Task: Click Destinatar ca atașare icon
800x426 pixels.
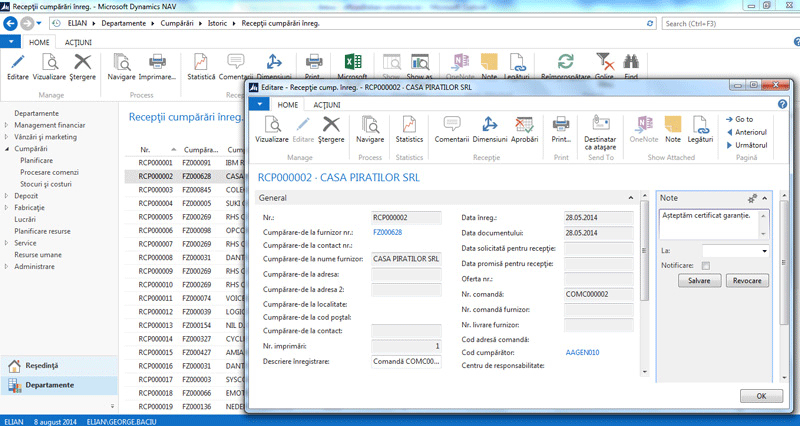Action: point(601,124)
